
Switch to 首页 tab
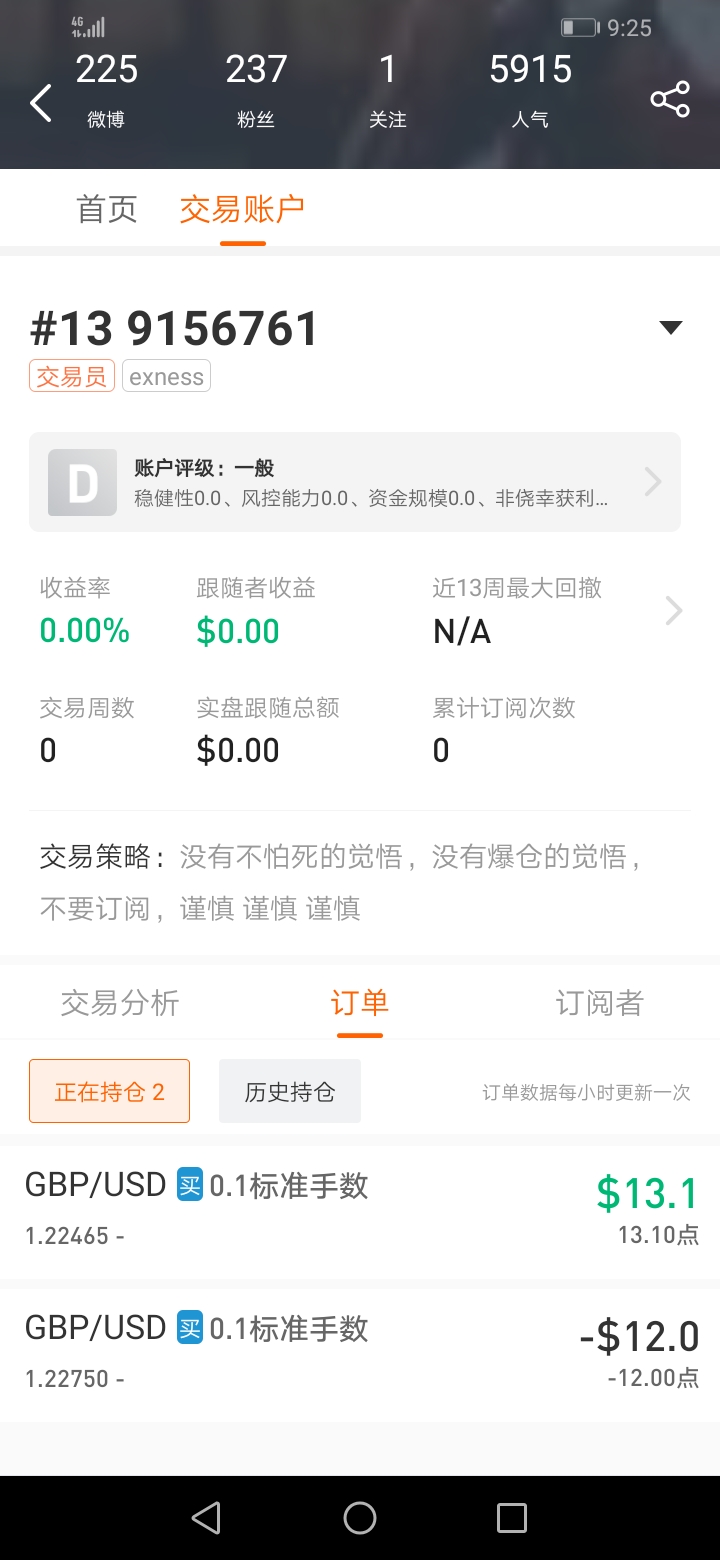tap(107, 209)
